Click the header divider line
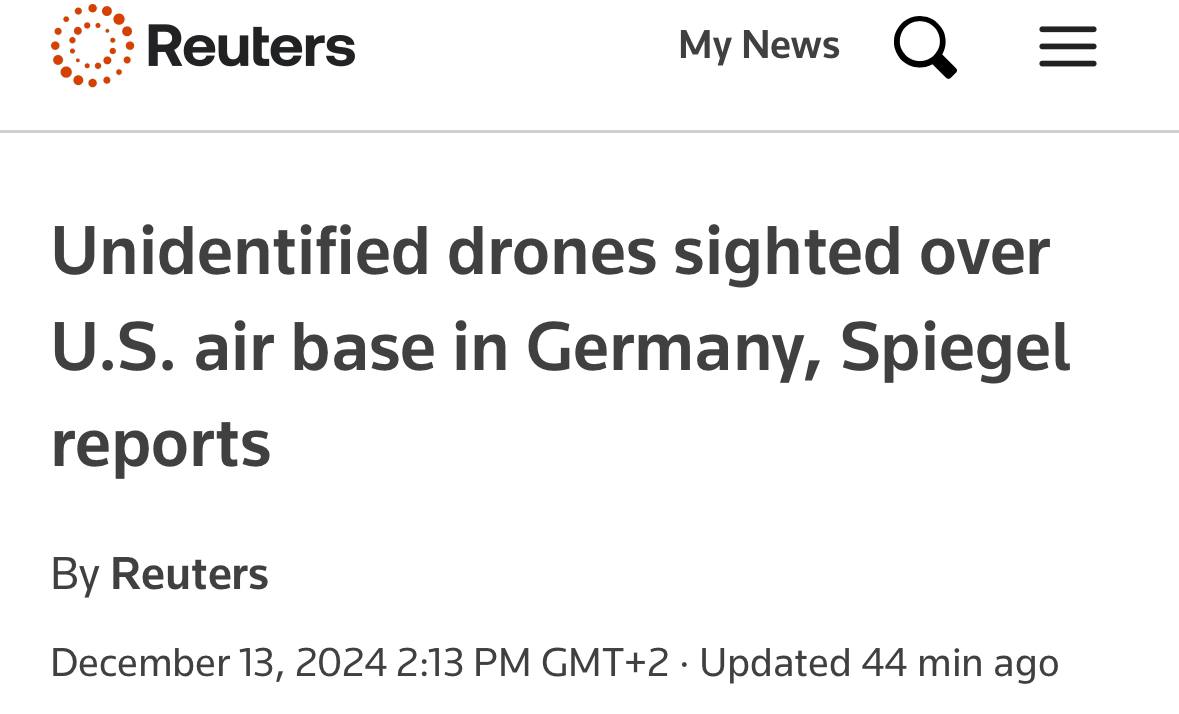Screen dimensions: 1179x714 pos(589,131)
